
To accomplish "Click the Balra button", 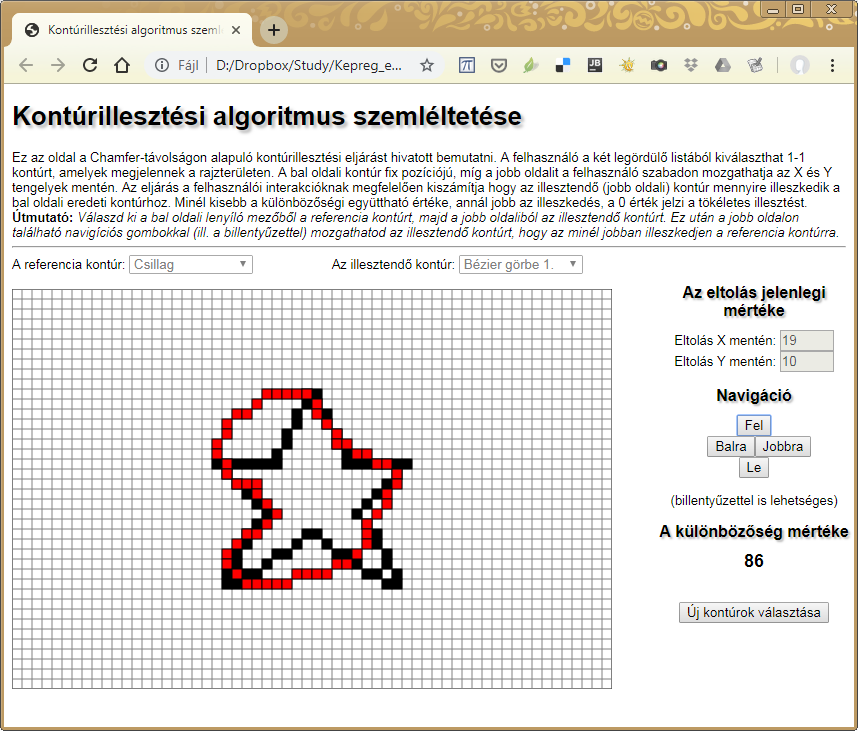I will [x=730, y=447].
